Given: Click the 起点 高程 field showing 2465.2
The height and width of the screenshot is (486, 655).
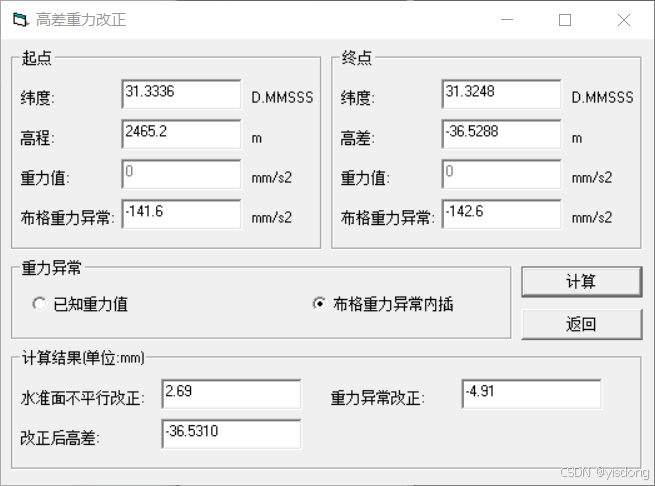Looking at the screenshot, I should click(x=181, y=134).
